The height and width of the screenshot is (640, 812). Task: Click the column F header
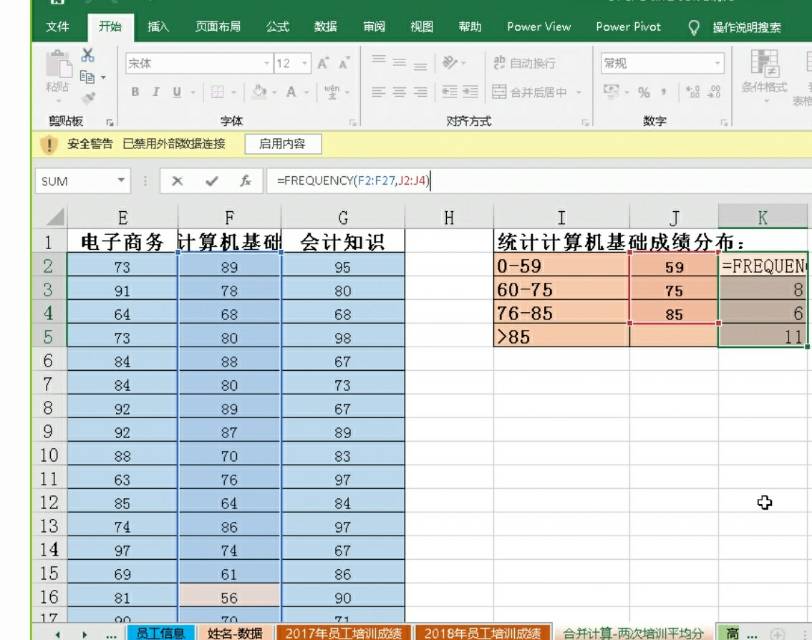229,217
